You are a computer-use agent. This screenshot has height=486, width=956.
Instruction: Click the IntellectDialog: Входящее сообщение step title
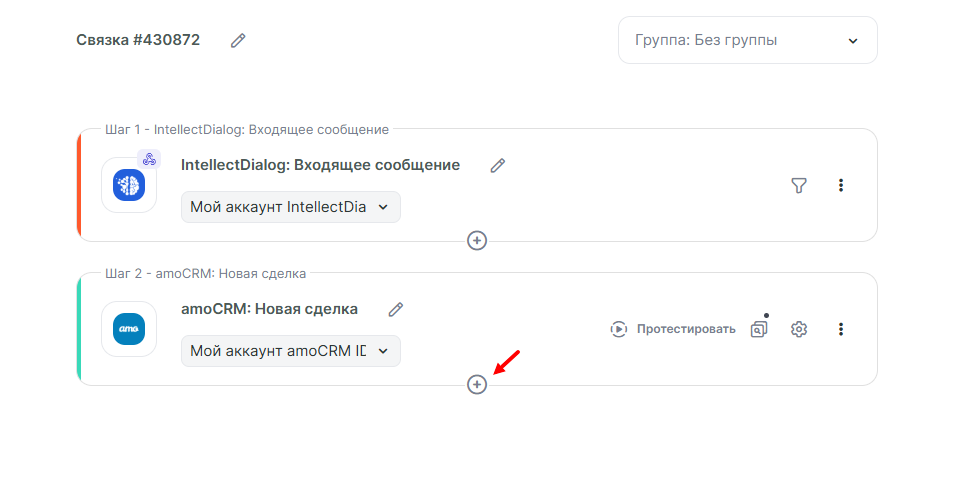[x=320, y=165]
